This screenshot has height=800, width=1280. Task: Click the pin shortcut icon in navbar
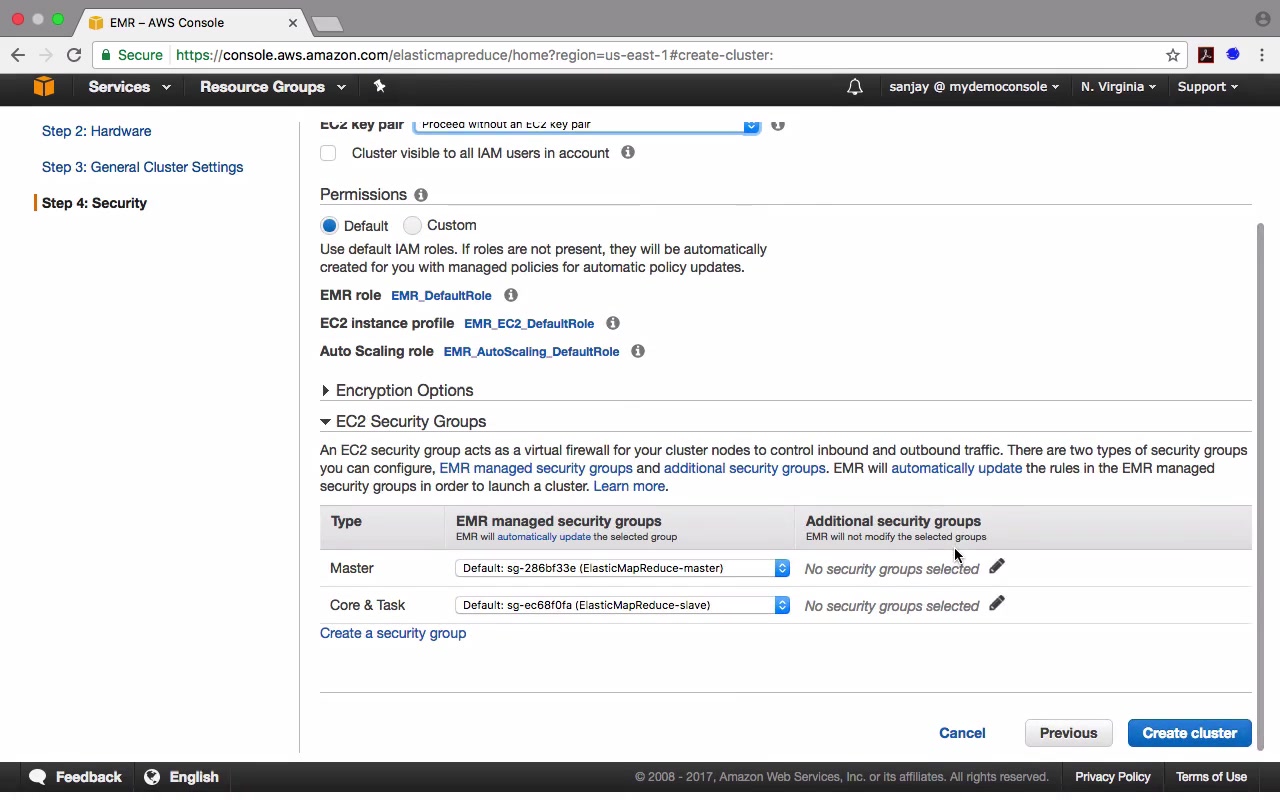pyautogui.click(x=379, y=87)
